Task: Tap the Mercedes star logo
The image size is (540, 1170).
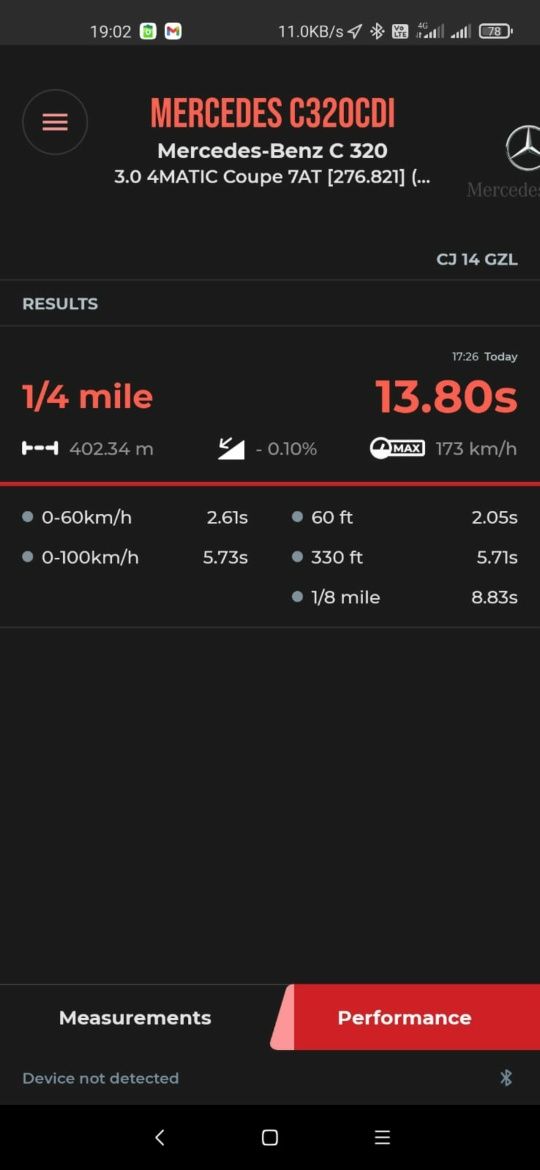Action: tap(522, 148)
